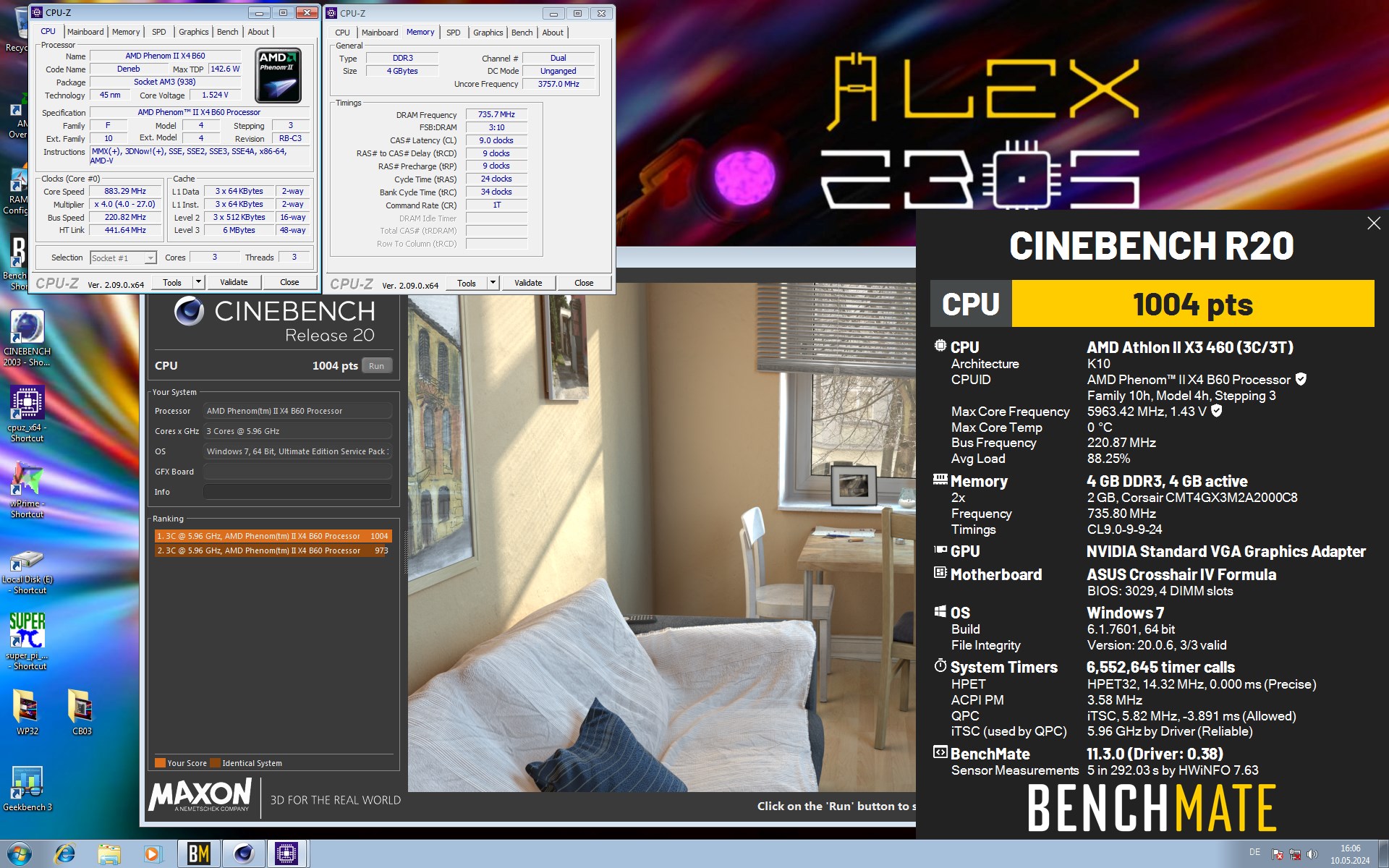The height and width of the screenshot is (868, 1389).
Task: Select first ranking entry scoring 1004
Action: click(x=273, y=536)
